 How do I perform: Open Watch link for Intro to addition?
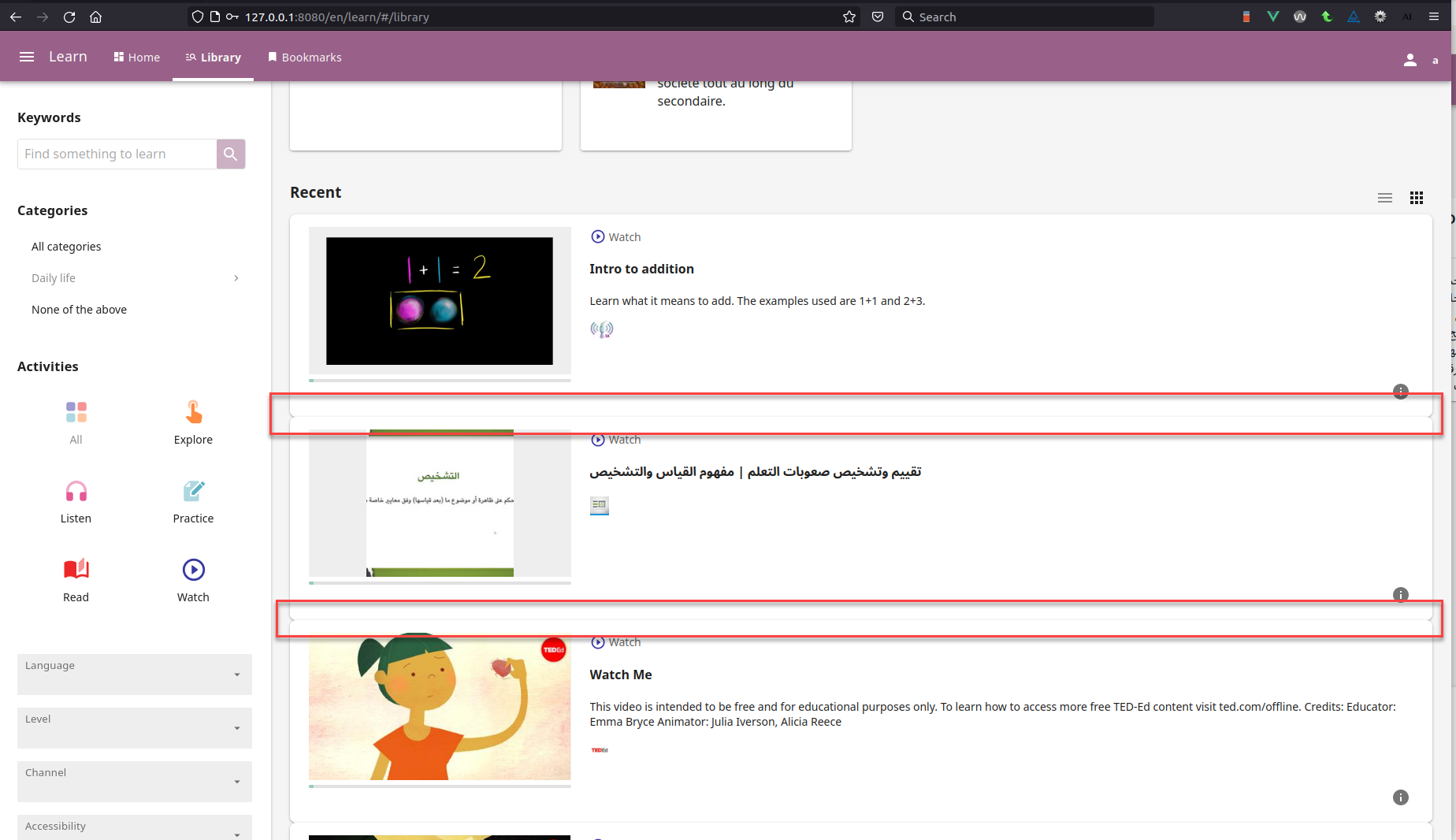point(615,236)
